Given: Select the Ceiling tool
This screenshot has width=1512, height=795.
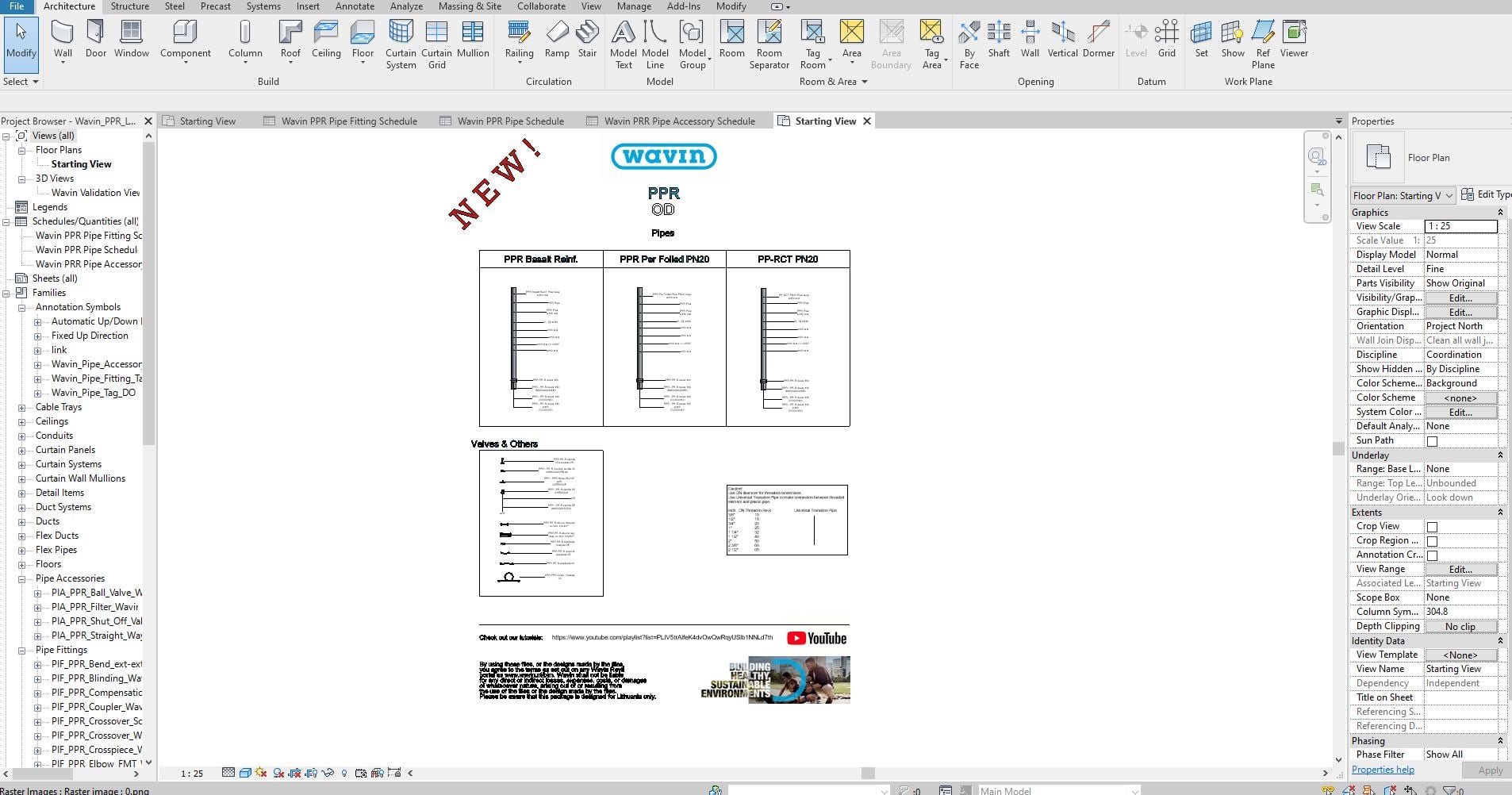Looking at the screenshot, I should coord(326,40).
